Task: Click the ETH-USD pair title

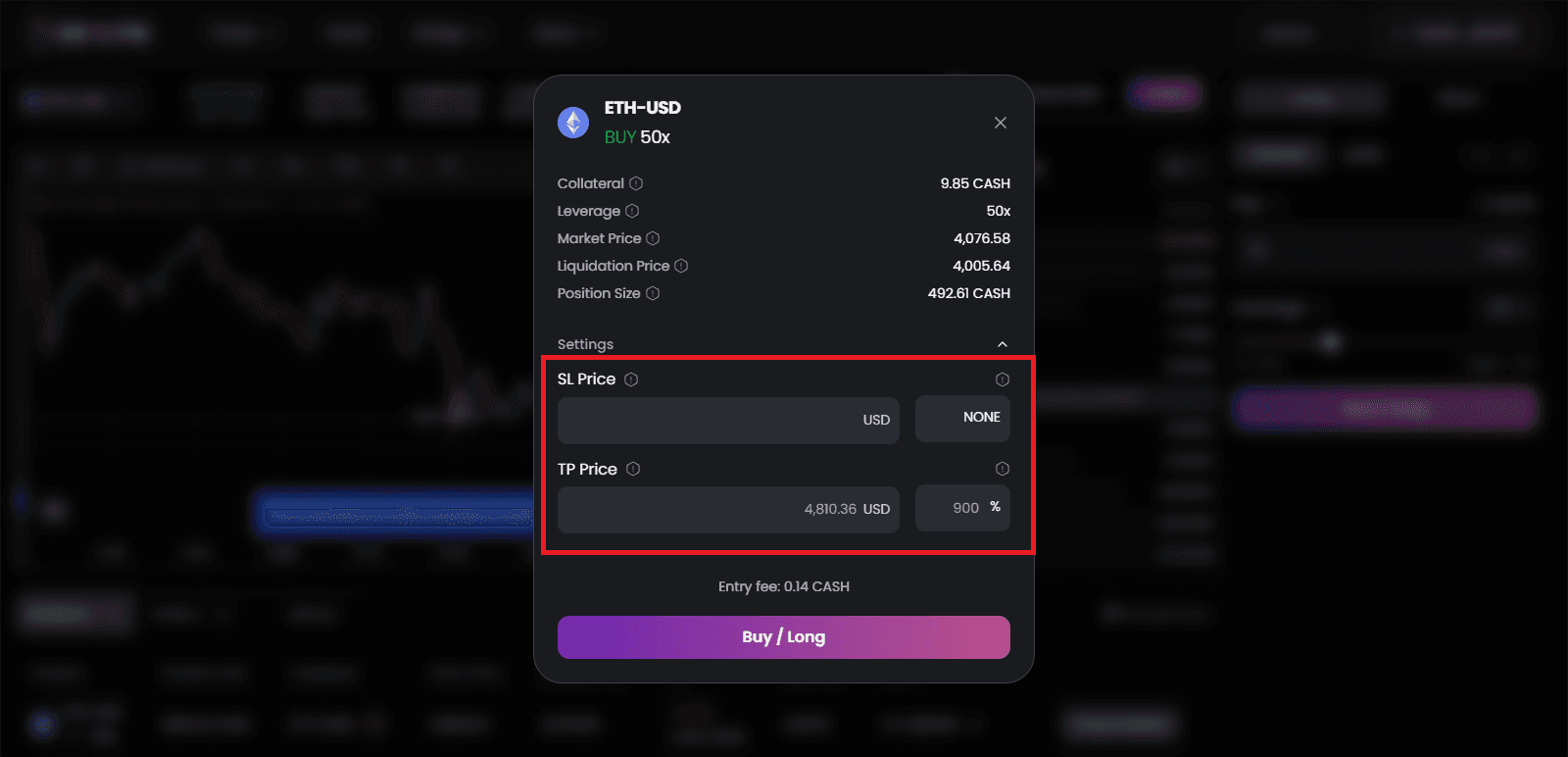Action: pos(643,108)
